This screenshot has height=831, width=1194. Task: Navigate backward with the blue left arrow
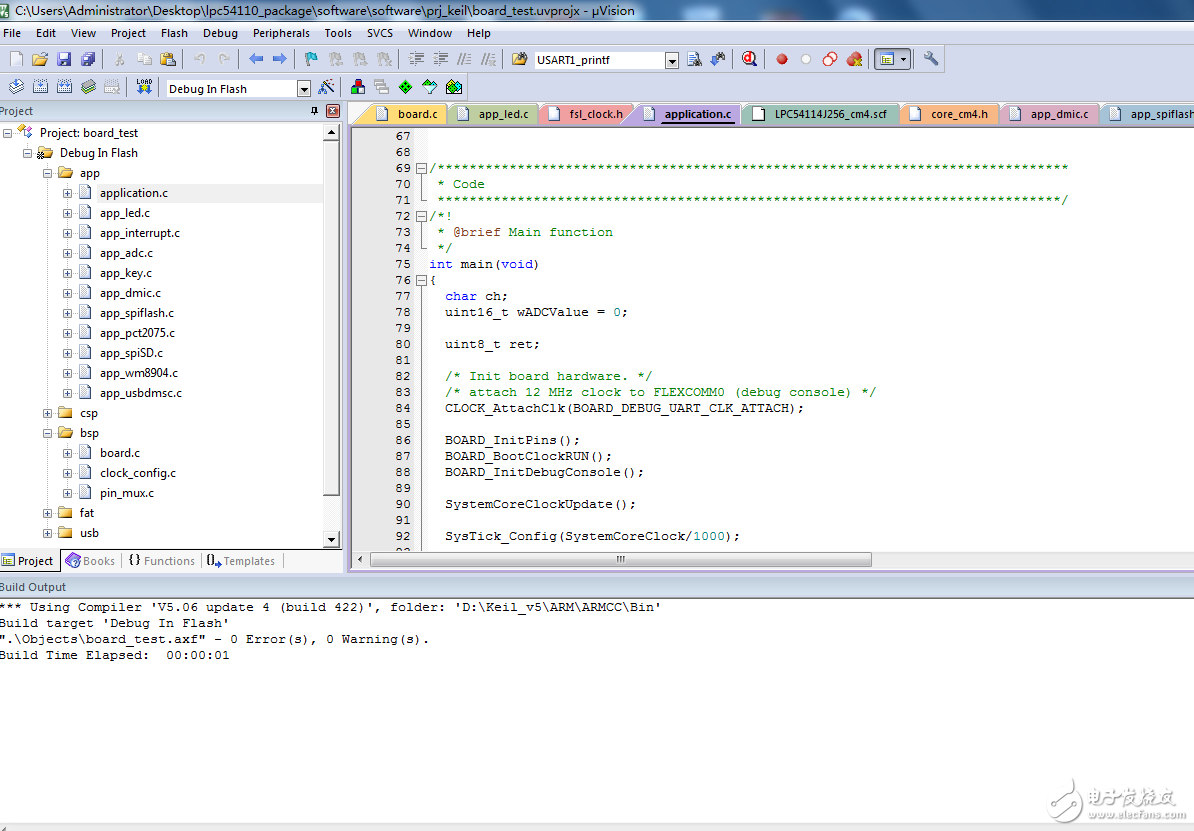[x=256, y=59]
